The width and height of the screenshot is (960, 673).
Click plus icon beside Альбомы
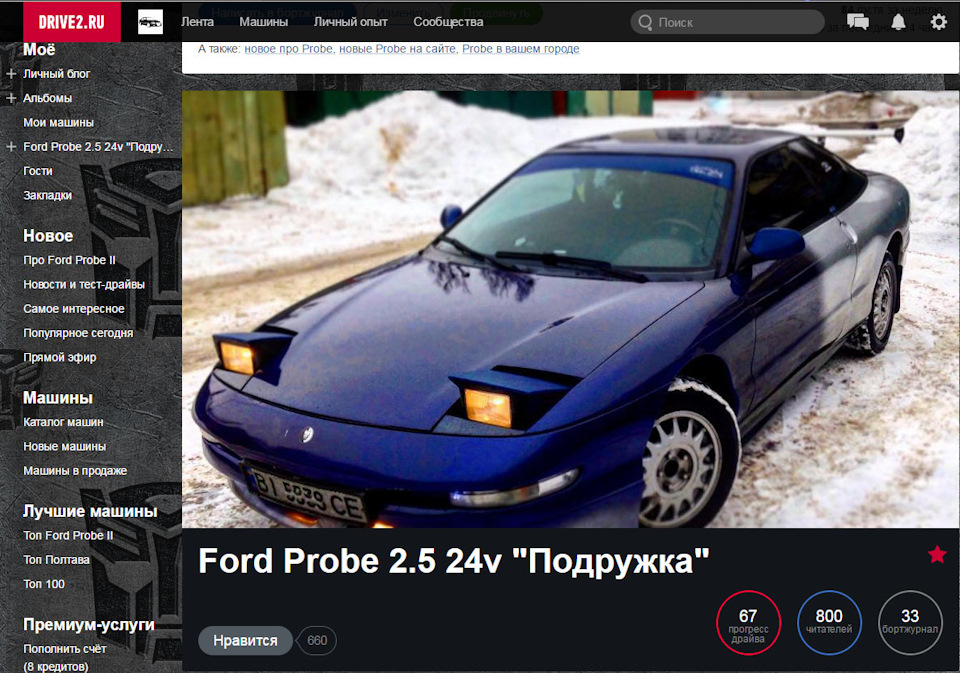pyautogui.click(x=11, y=98)
